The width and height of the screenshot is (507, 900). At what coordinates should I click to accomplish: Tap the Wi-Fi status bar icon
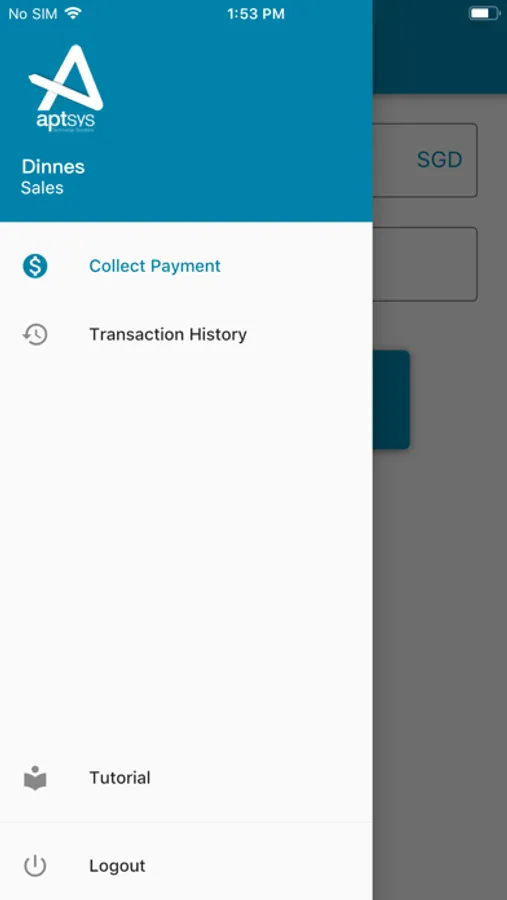click(x=73, y=14)
